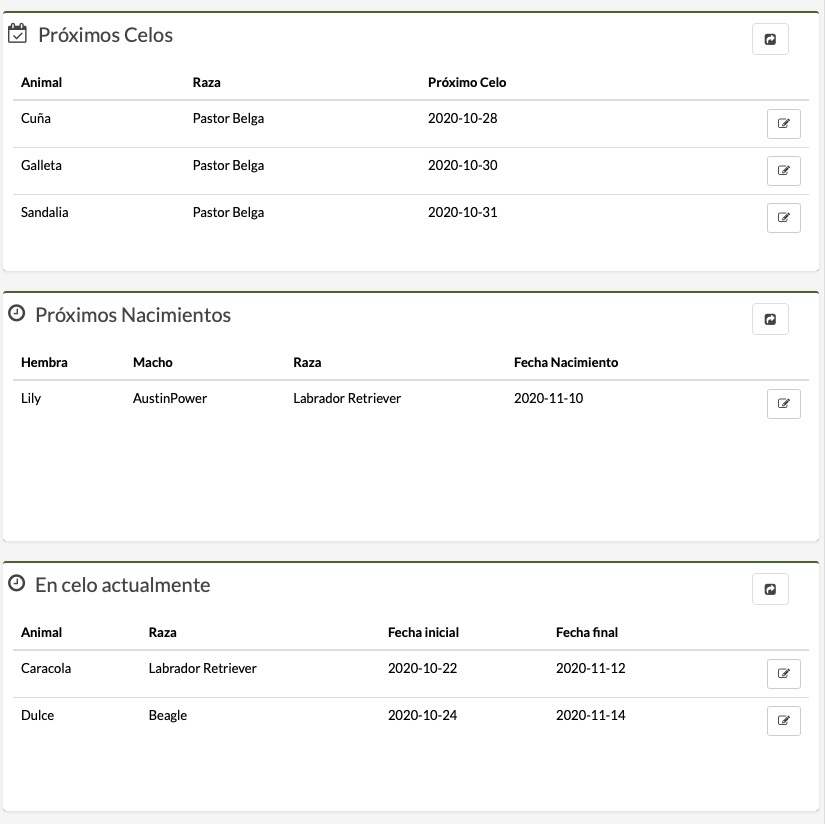Select the Fecha final column header
The width and height of the screenshot is (825, 824).
pos(587,632)
